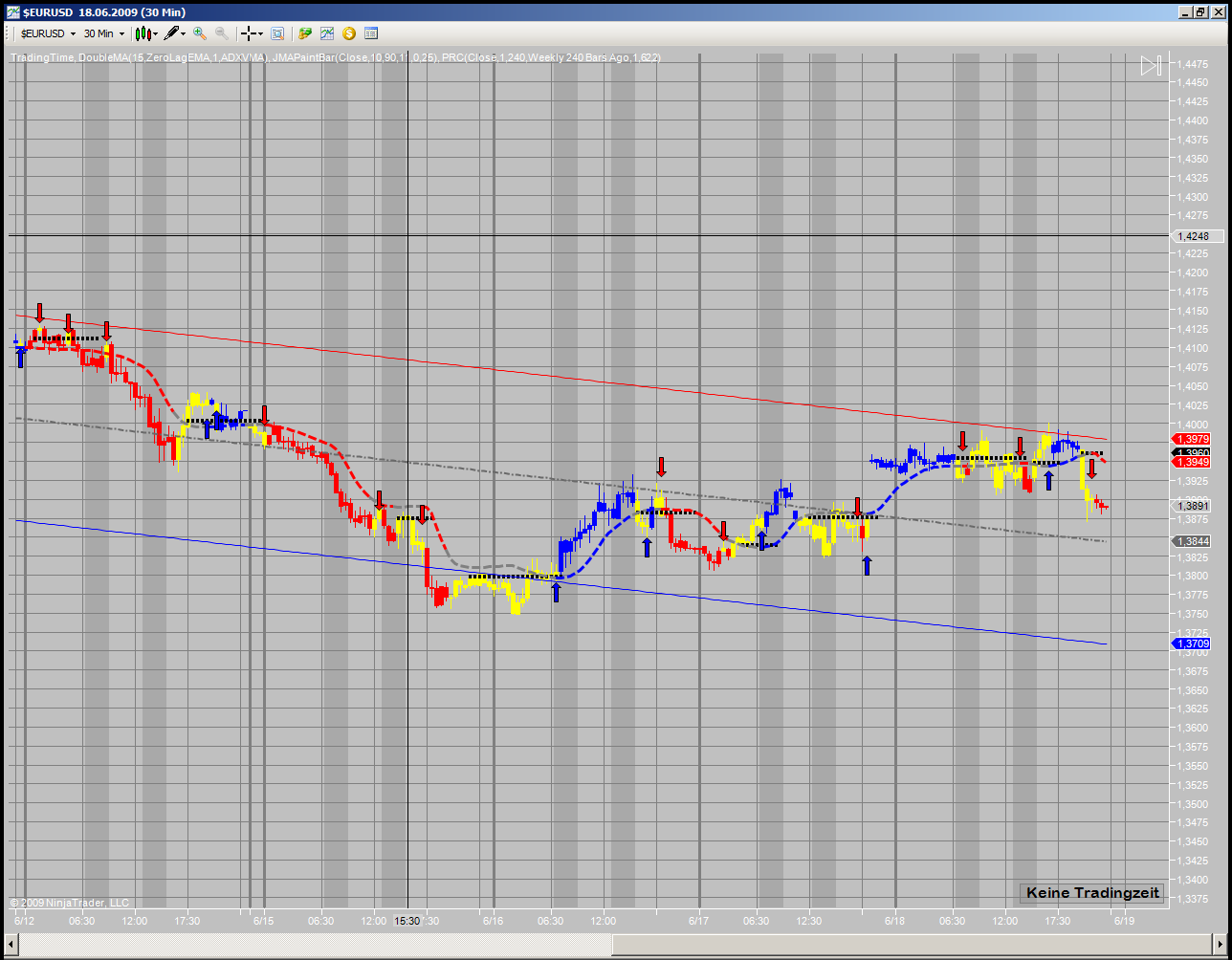The height and width of the screenshot is (960, 1232).
Task: Minimize the $EURUSD chart window
Action: point(1184,11)
